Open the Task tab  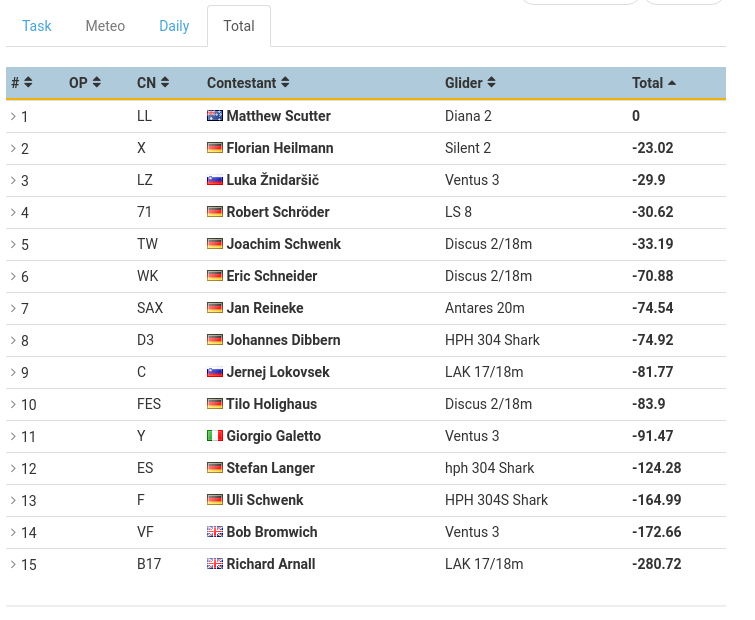[x=37, y=26]
